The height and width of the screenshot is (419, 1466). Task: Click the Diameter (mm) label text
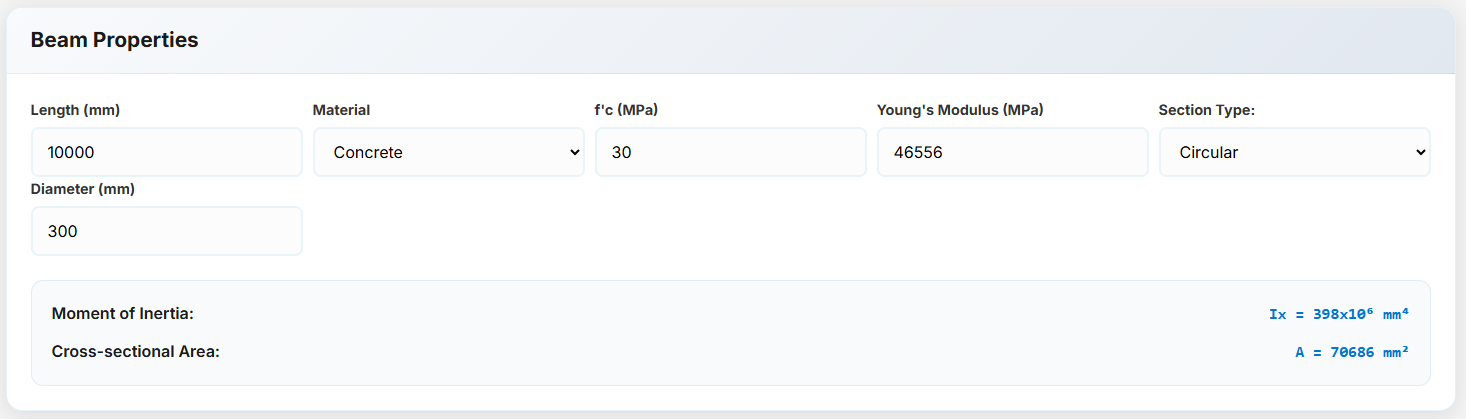[82, 189]
